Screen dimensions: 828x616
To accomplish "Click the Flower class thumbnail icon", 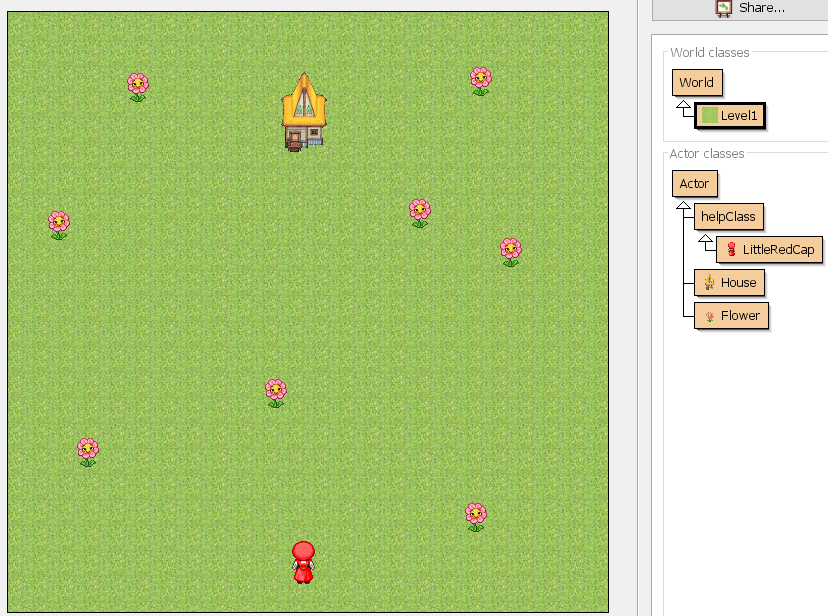I will (710, 316).
